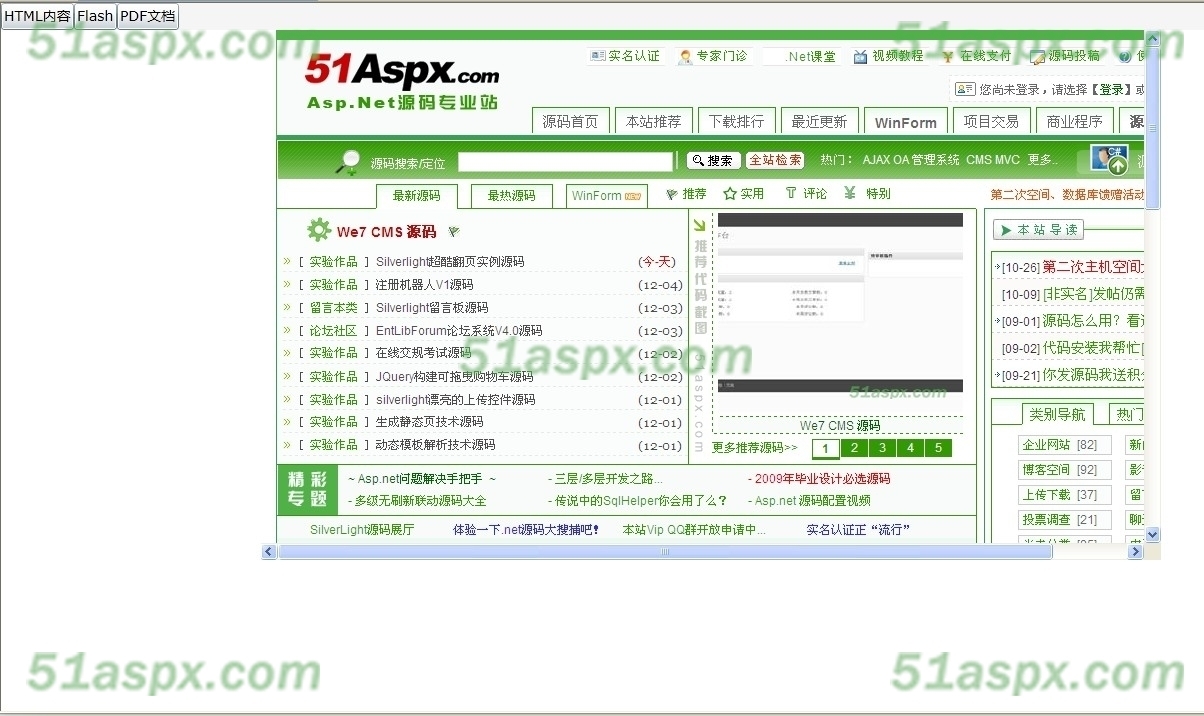Click the We7 CMS screenshot thumbnail

pos(840,302)
